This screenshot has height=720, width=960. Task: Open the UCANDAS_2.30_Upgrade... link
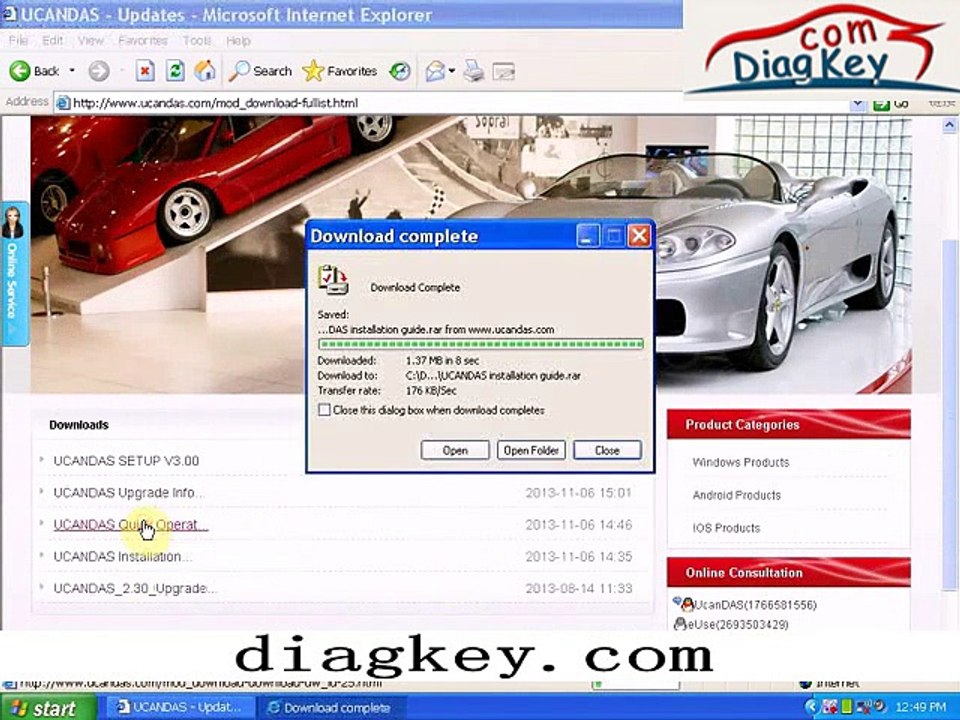click(135, 588)
